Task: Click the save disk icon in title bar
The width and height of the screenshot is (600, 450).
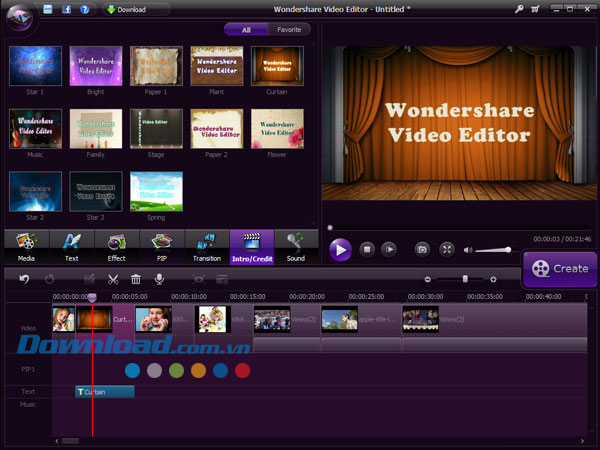Action: 47,9
